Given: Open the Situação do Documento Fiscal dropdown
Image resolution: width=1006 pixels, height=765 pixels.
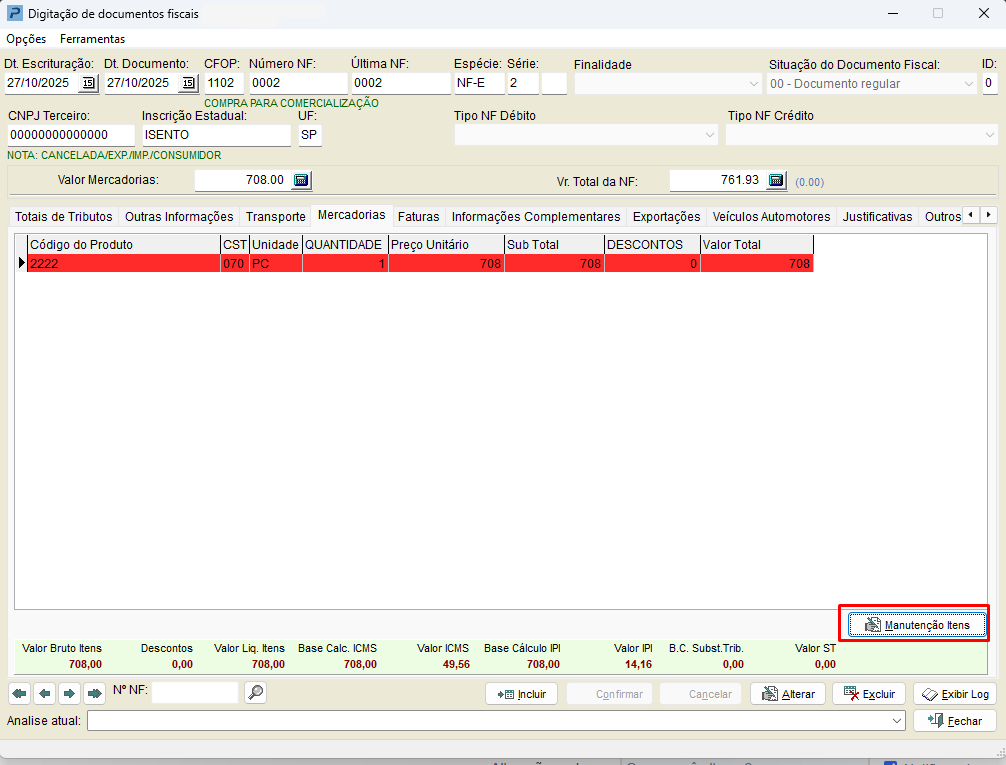Looking at the screenshot, I should tap(968, 84).
